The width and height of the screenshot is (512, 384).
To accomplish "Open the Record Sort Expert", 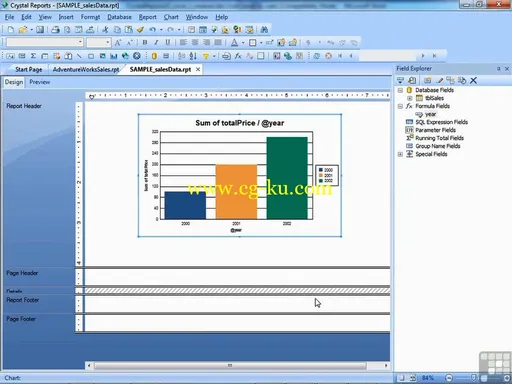I will [193, 56].
